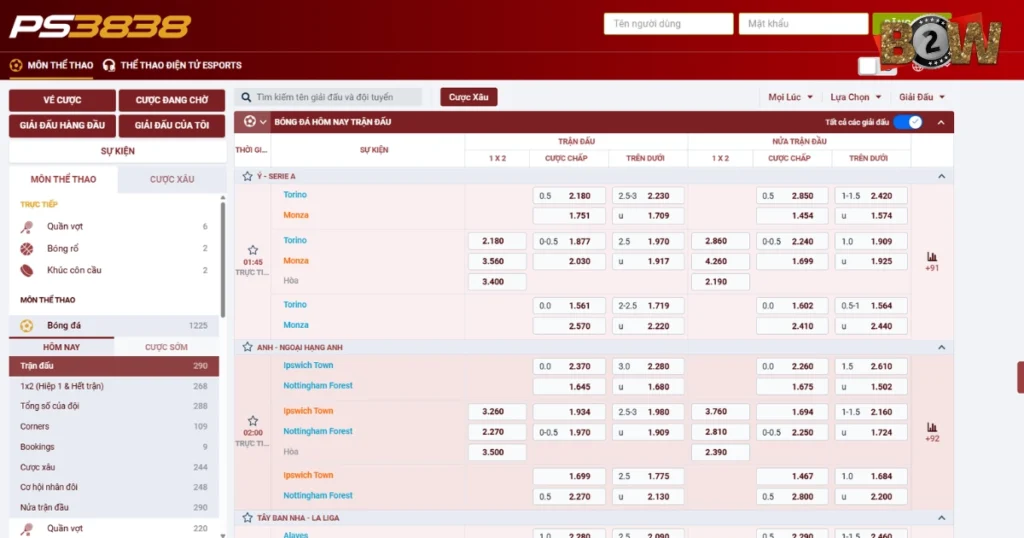
Task: Select the Corners market
Action: pos(114,426)
